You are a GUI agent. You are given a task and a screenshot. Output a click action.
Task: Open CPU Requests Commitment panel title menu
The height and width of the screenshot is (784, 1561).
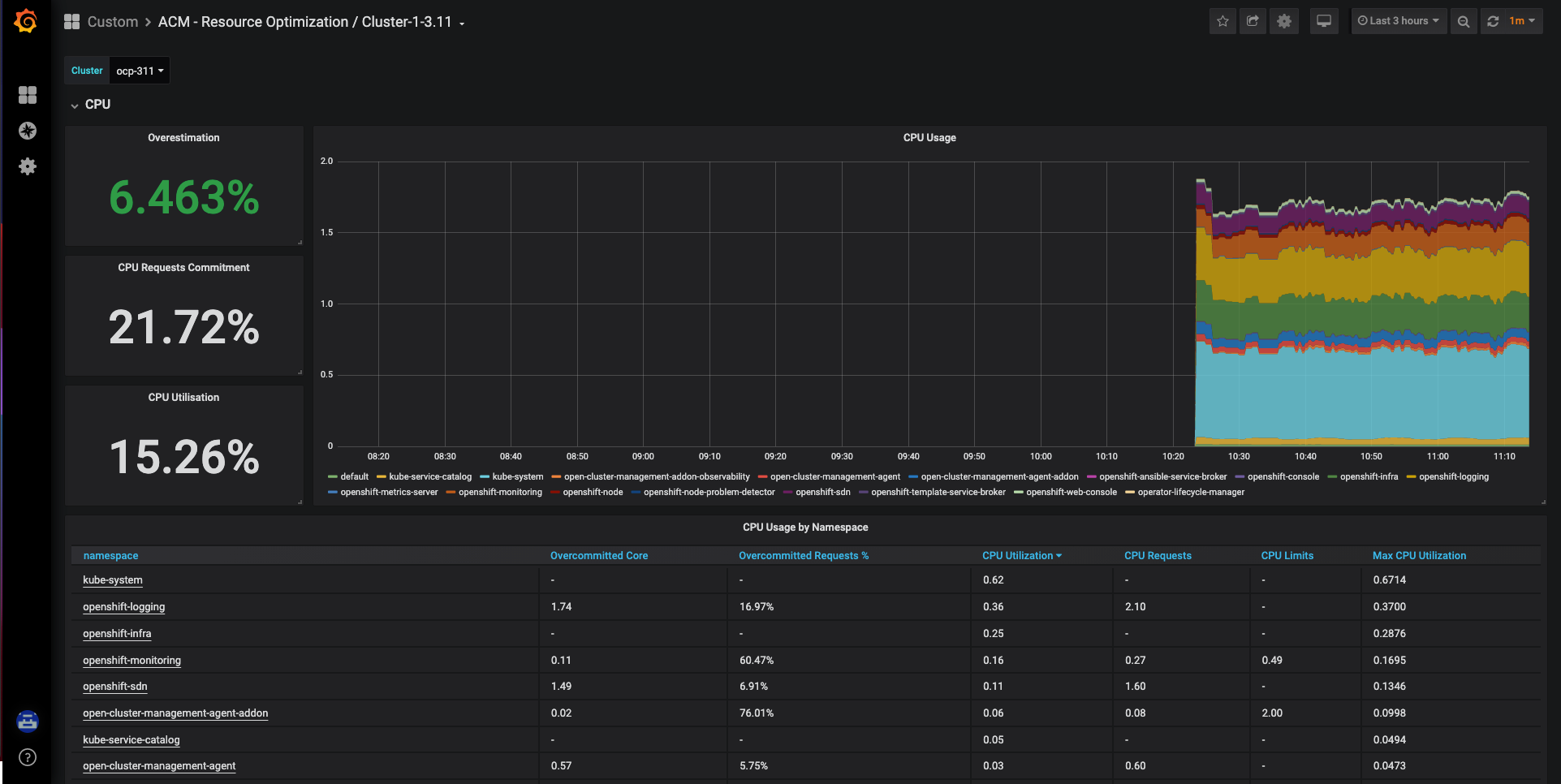pos(183,268)
